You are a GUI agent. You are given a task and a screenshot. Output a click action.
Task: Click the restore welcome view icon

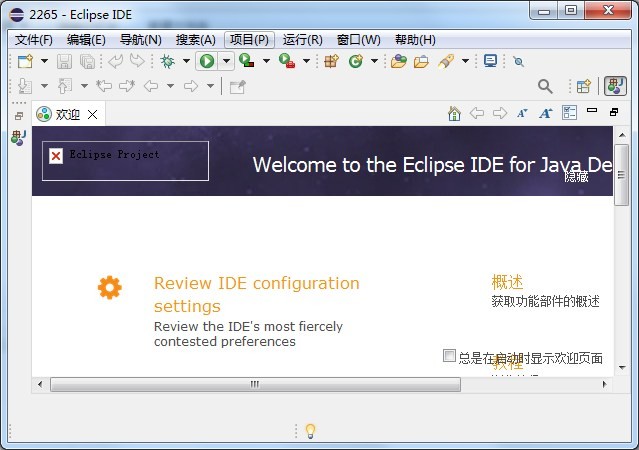[614, 112]
